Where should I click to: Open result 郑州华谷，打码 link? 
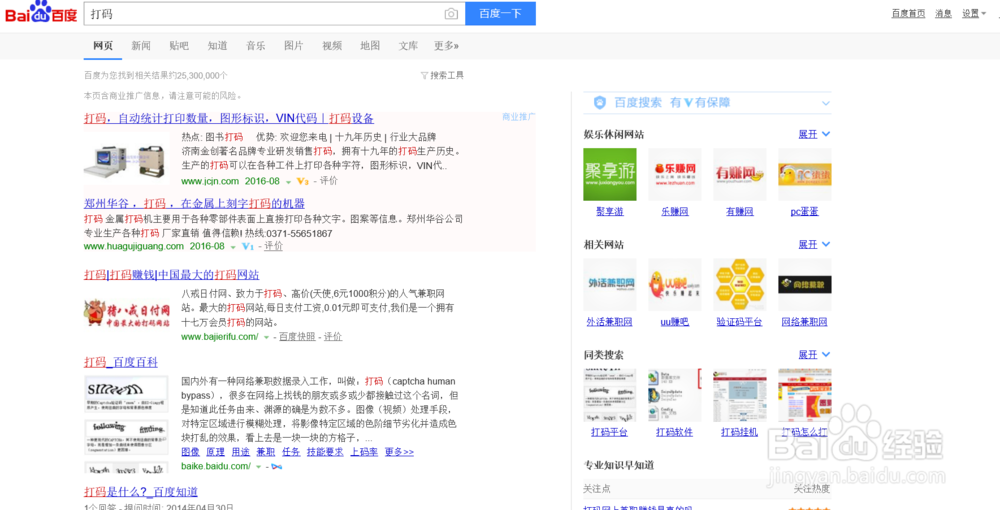(195, 204)
